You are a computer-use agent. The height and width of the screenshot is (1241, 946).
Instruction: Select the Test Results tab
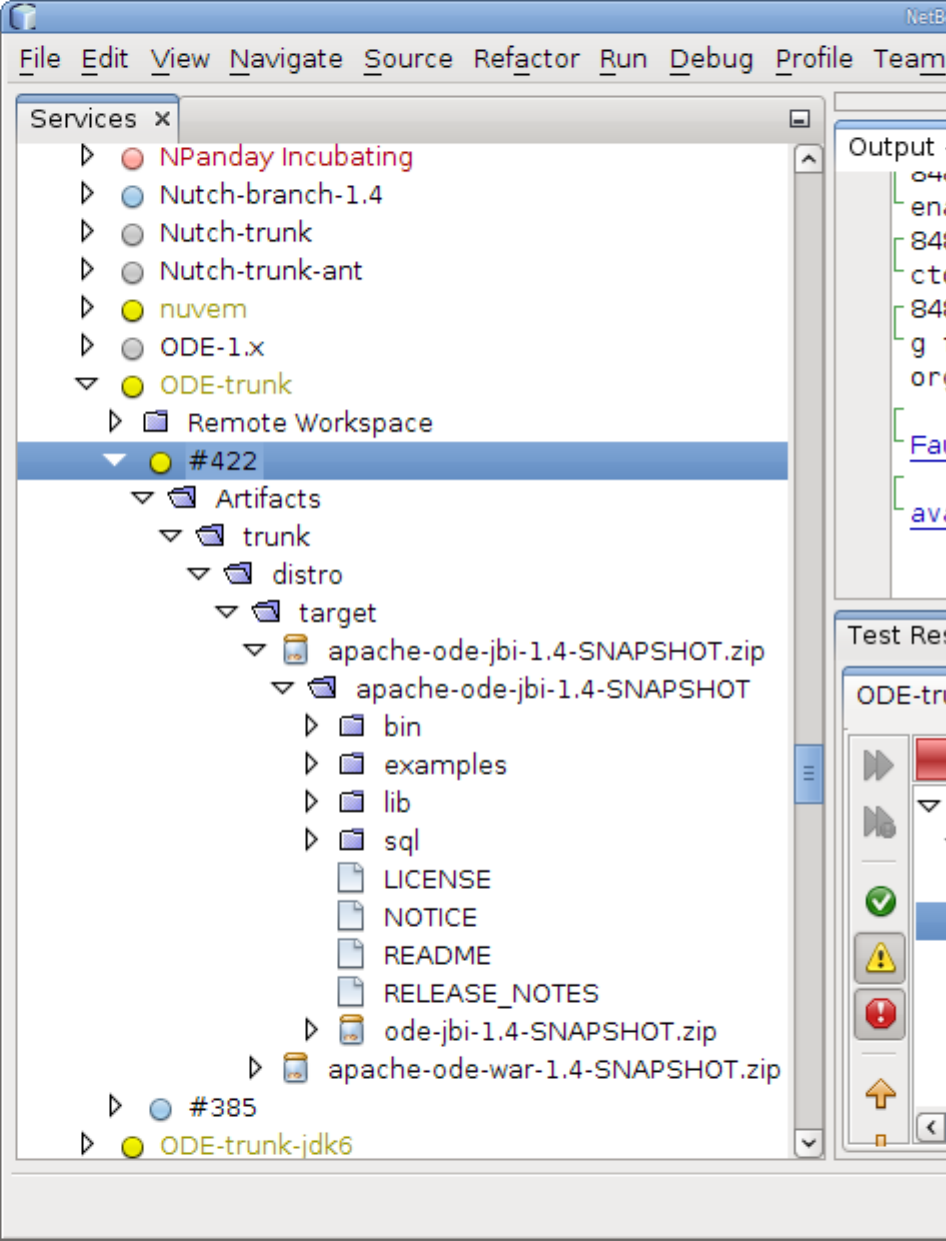click(891, 635)
